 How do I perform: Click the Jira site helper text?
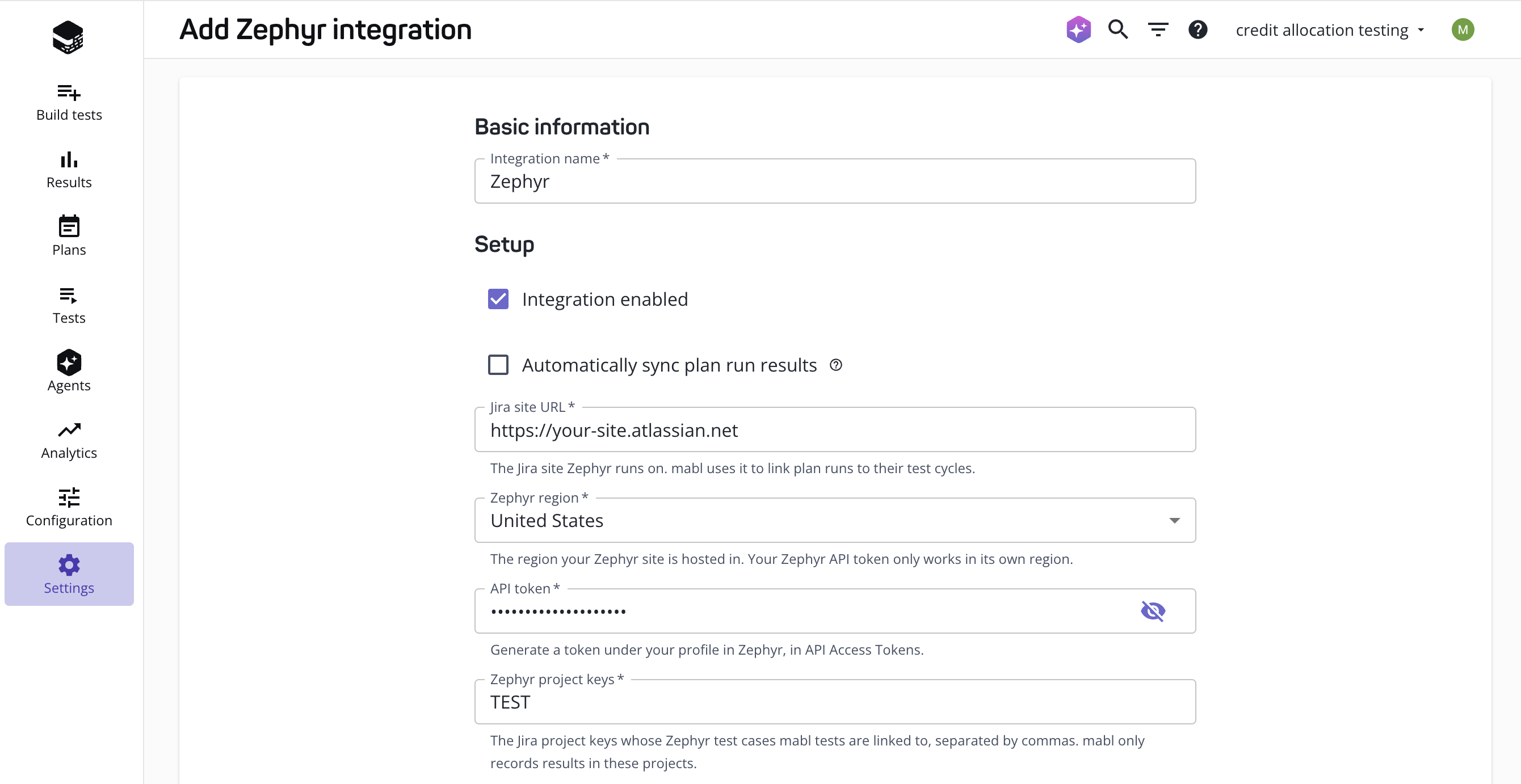tap(732, 468)
